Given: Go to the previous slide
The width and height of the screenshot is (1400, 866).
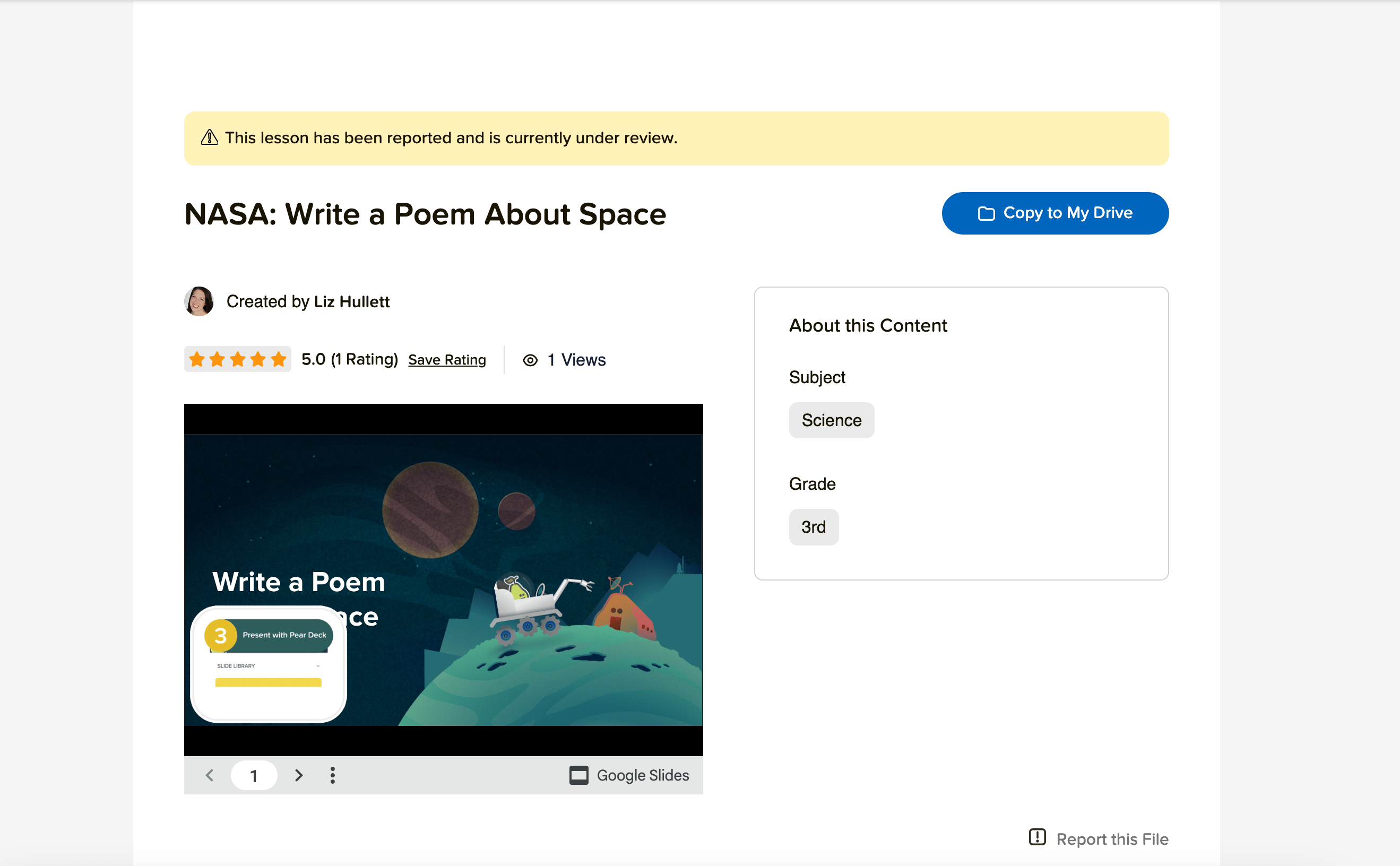Looking at the screenshot, I should coord(210,775).
